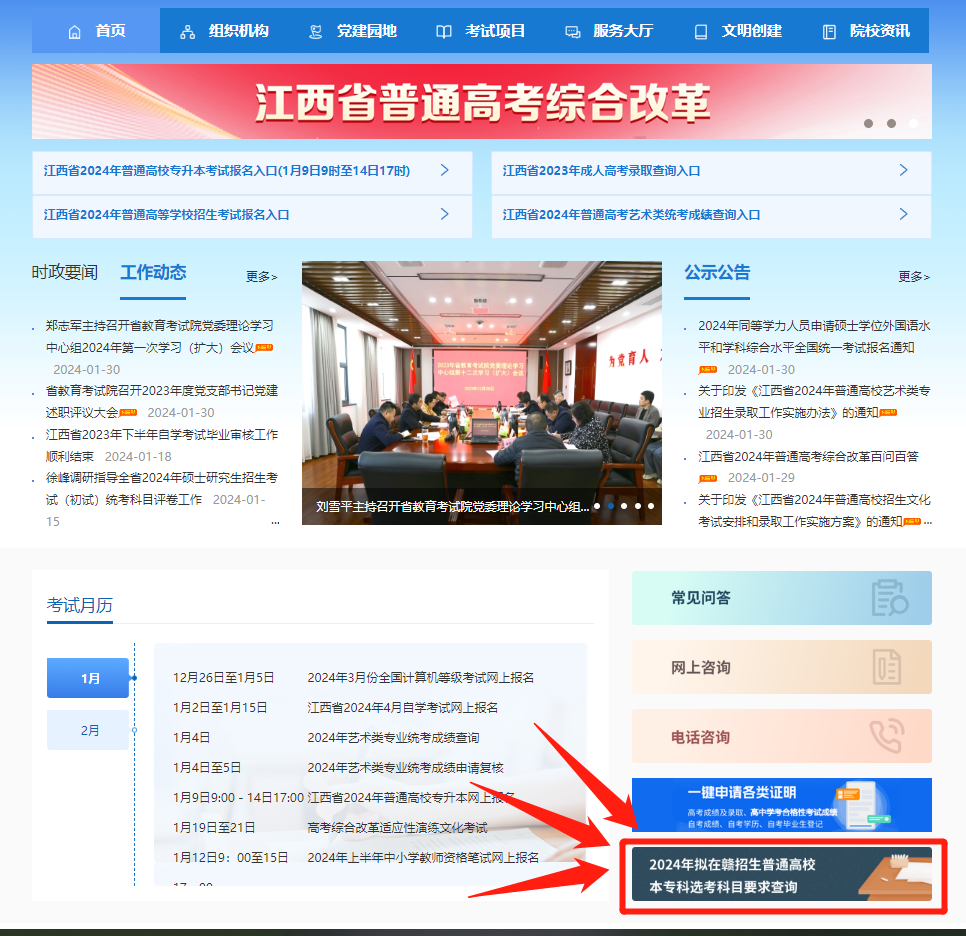Click chevron on 普通高等学校招生考试报名入口 row

[445, 214]
